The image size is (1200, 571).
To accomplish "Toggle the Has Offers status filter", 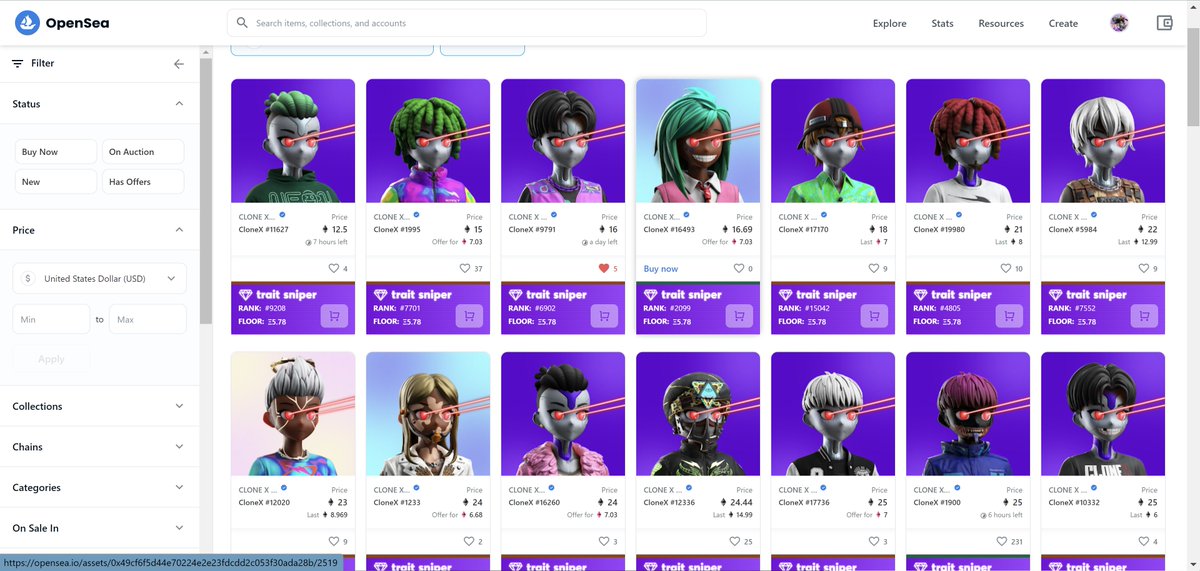I will [x=143, y=182].
